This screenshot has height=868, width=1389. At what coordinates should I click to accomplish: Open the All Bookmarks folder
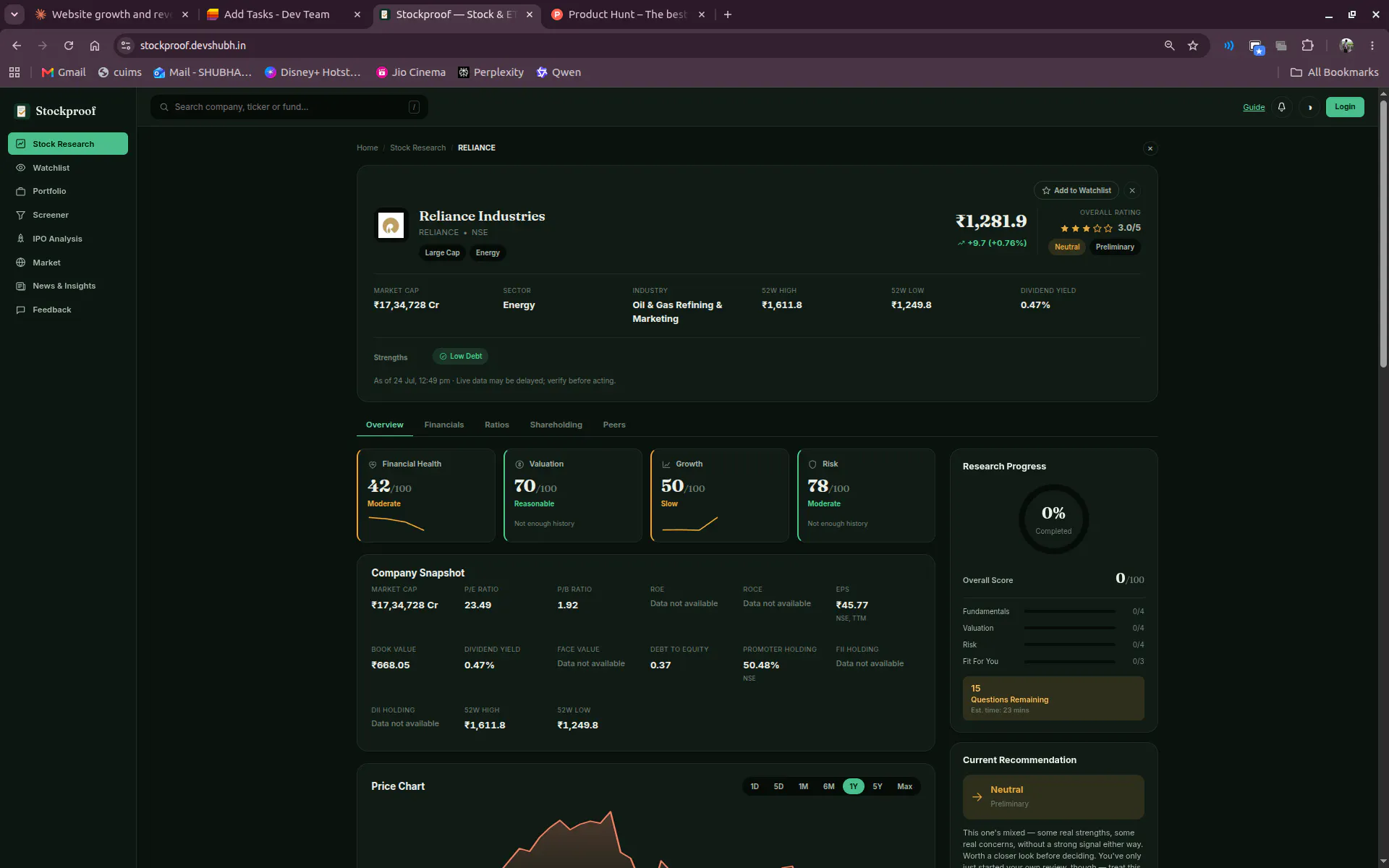(x=1334, y=72)
